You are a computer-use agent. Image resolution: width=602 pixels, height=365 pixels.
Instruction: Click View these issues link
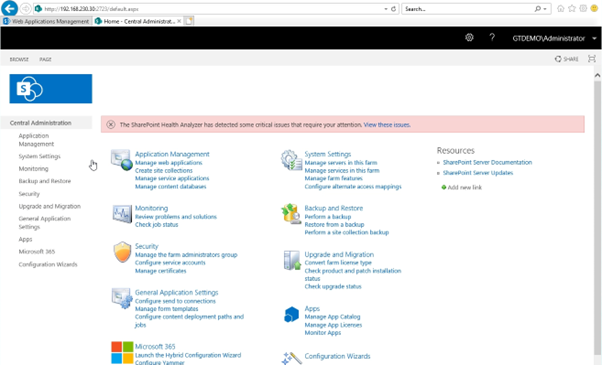tap(387, 125)
